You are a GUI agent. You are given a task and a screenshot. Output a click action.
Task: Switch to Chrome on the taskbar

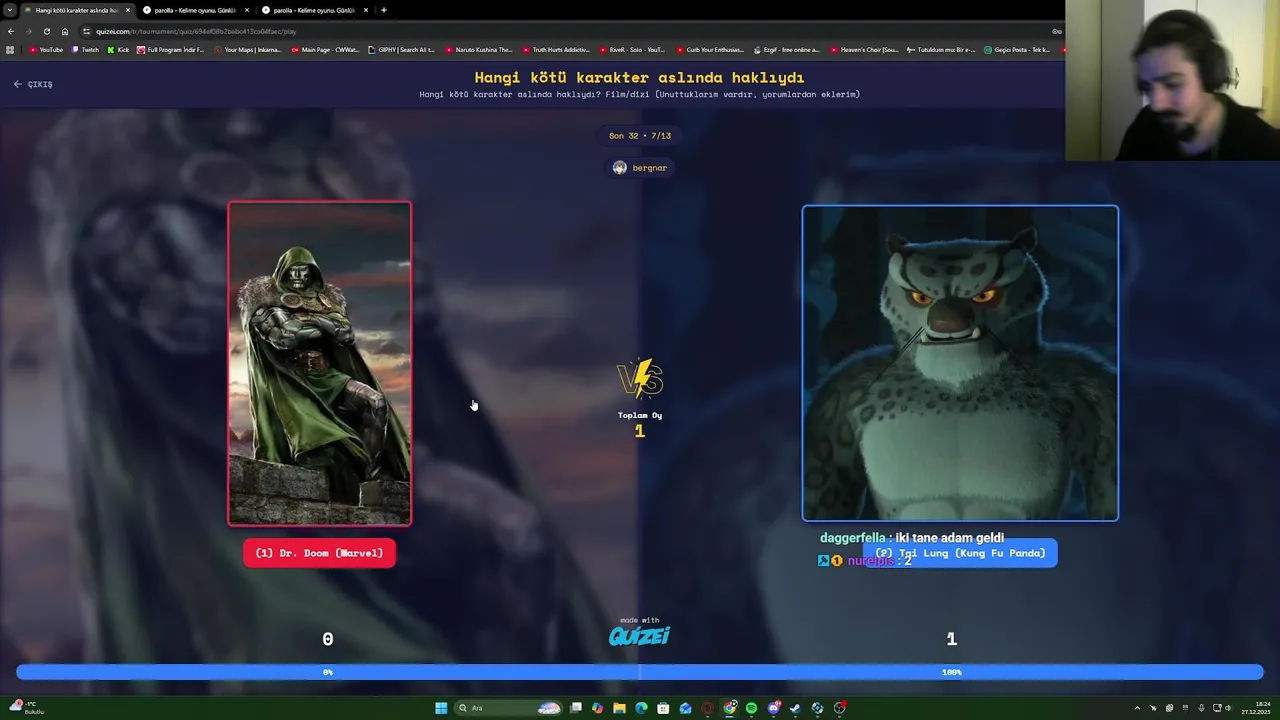730,708
